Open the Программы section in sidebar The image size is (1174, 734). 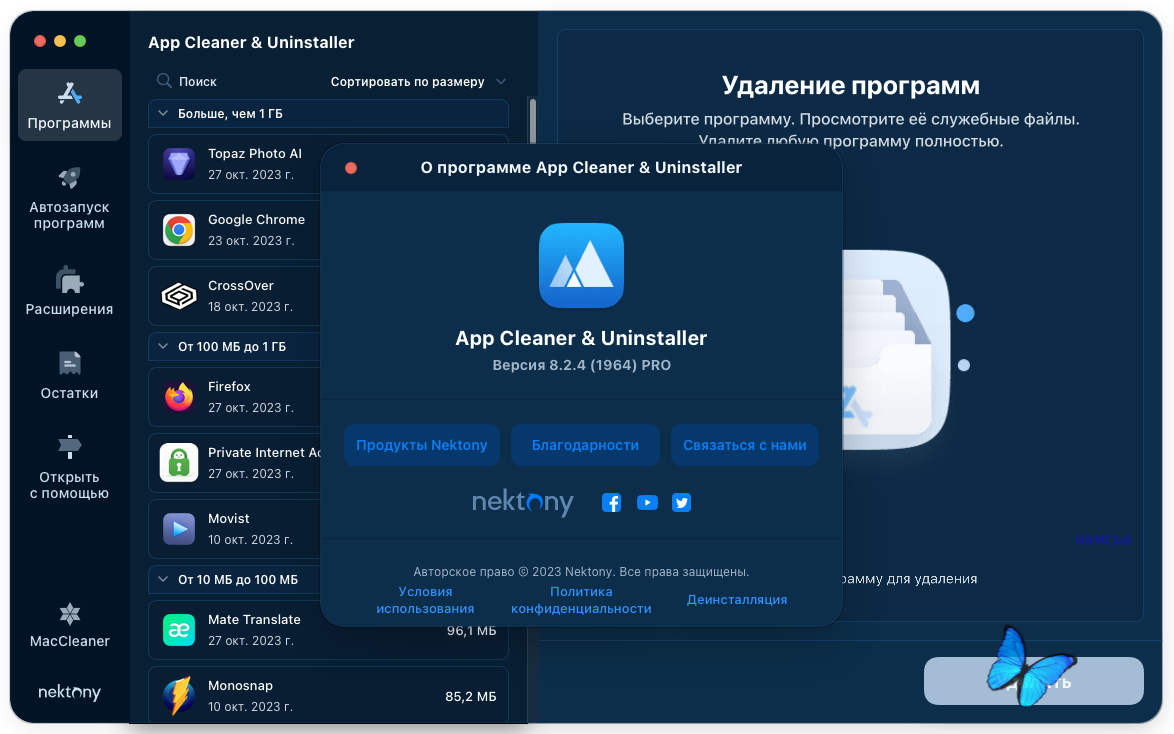click(70, 105)
